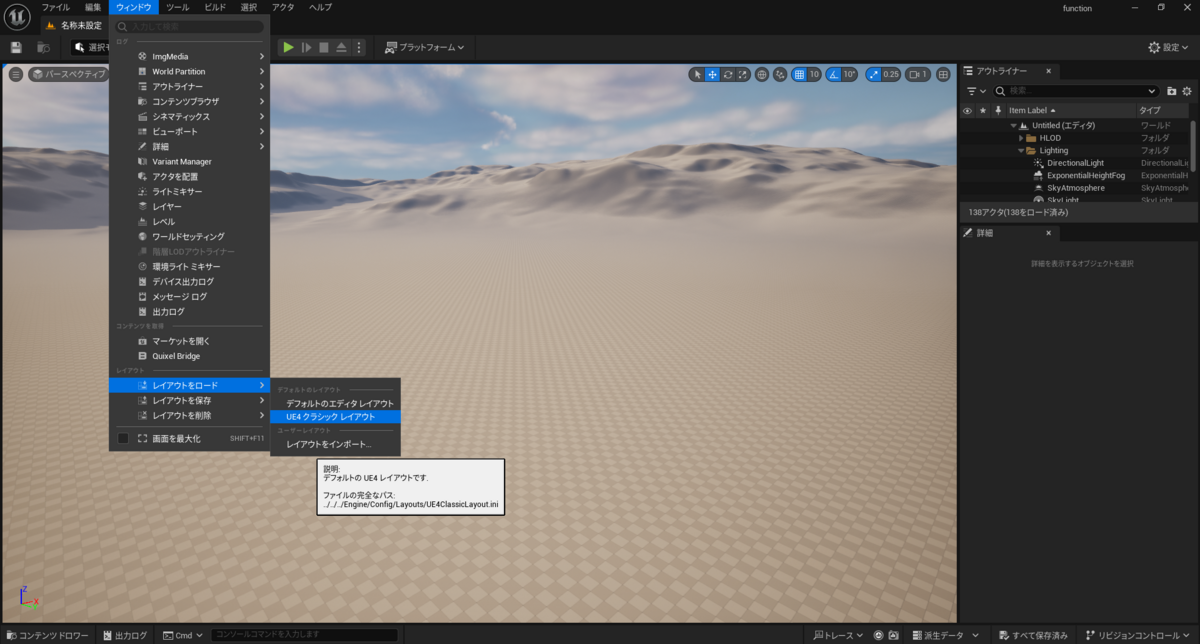Viewport: 1200px width, 644px height.
Task: Click the マーケットを開く menu entry
Action: (x=190, y=341)
